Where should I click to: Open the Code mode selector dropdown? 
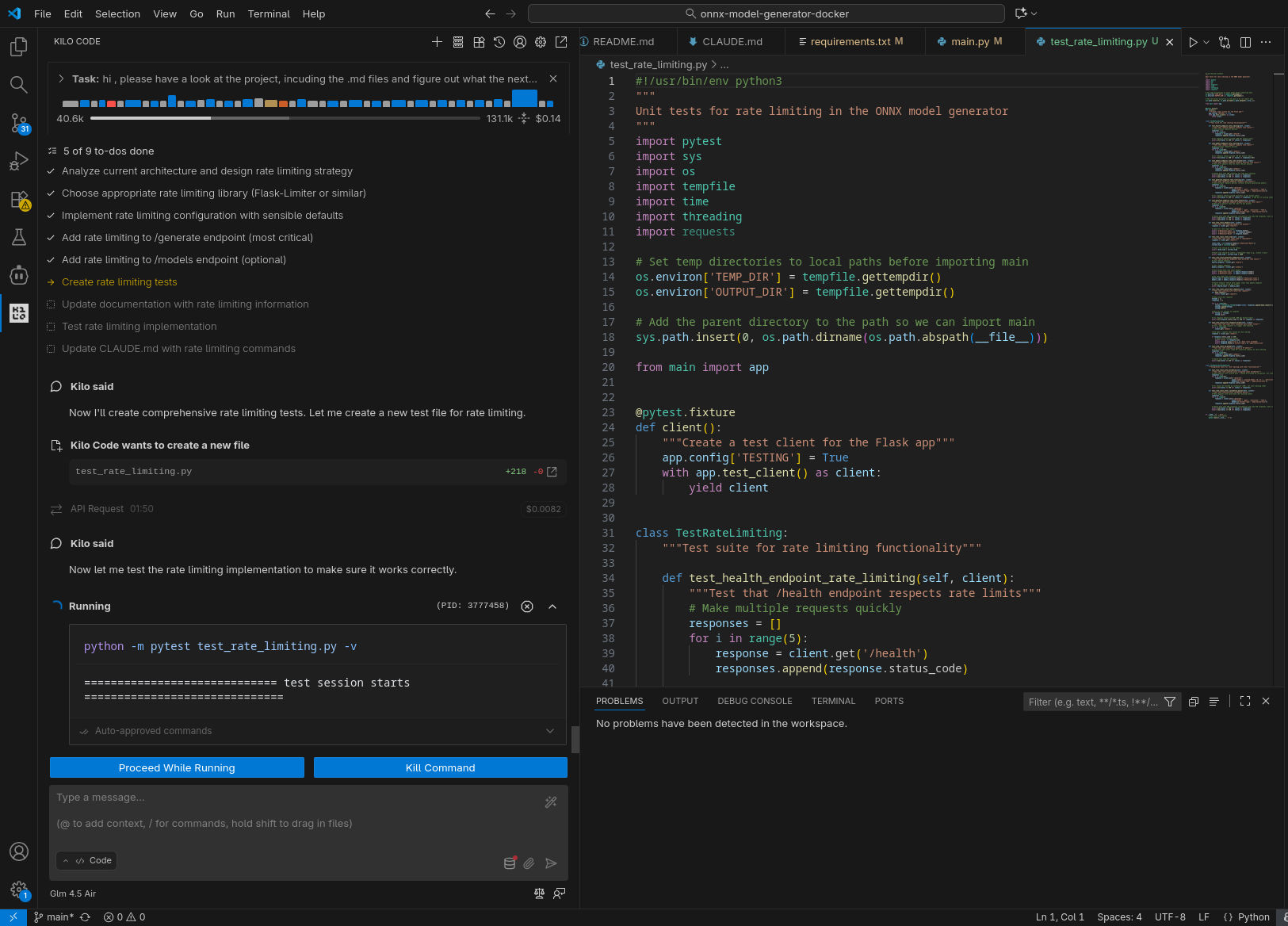pos(87,860)
